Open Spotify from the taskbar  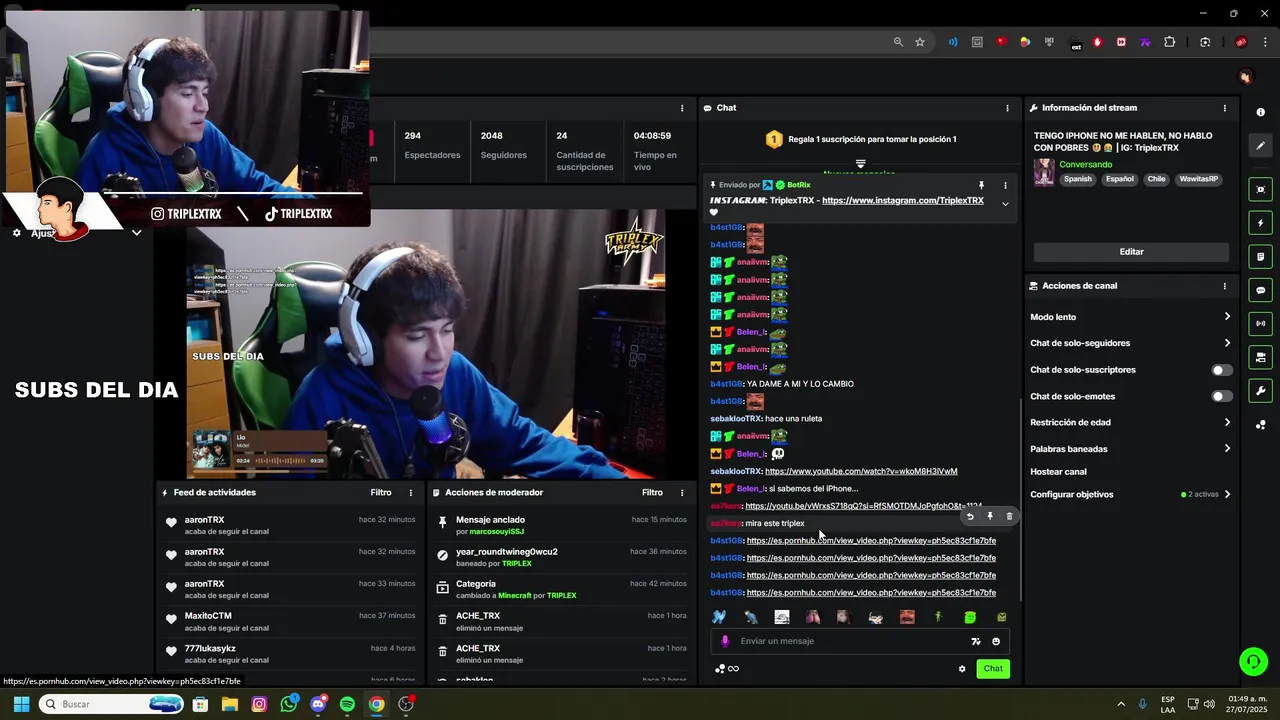coord(347,704)
